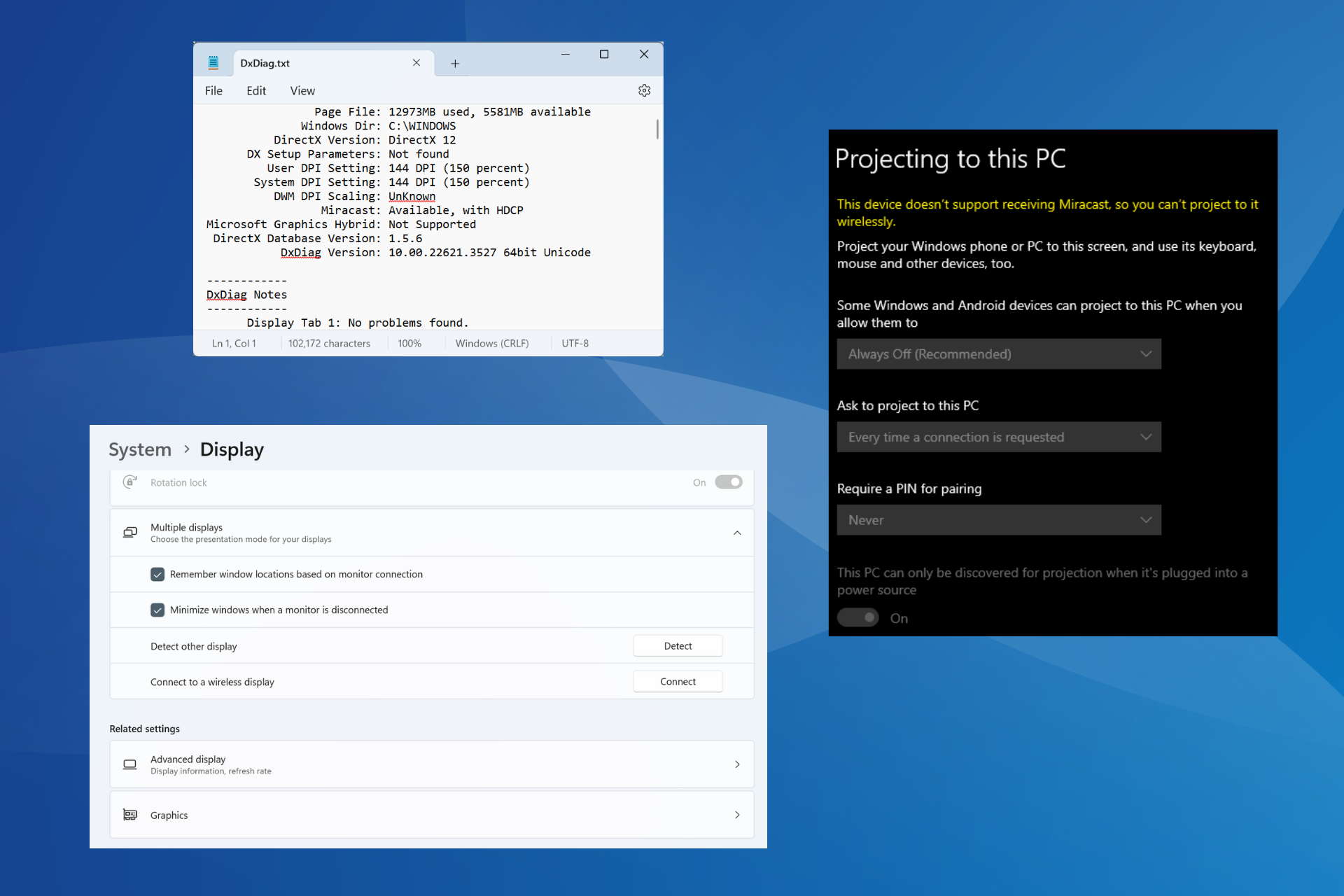Close the DxDiag.txt tab
This screenshot has height=896, width=1344.
point(416,62)
